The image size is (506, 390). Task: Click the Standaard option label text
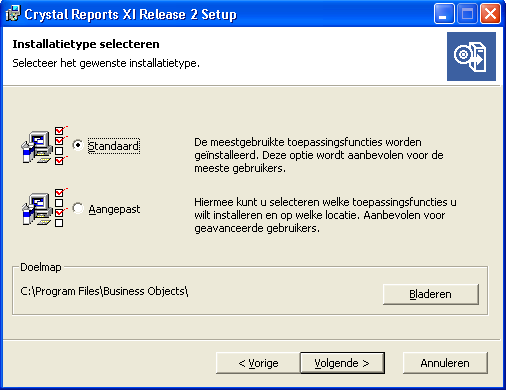[x=114, y=146]
